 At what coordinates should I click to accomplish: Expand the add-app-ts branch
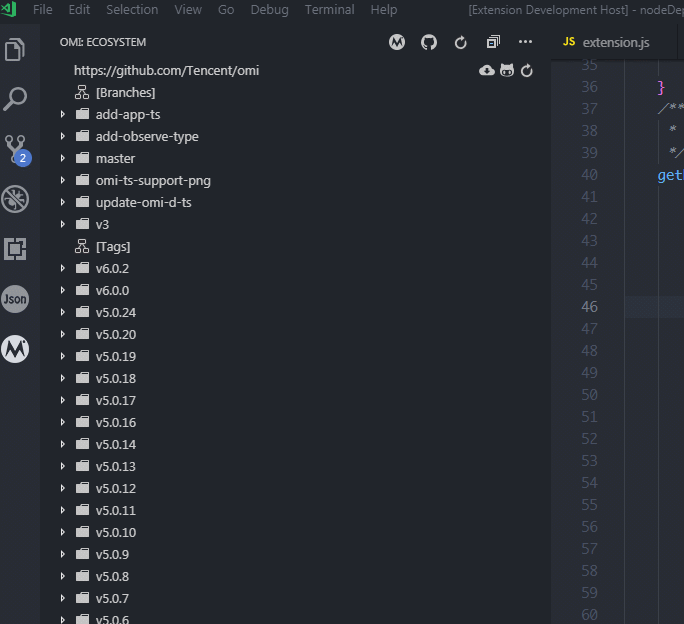(x=63, y=114)
